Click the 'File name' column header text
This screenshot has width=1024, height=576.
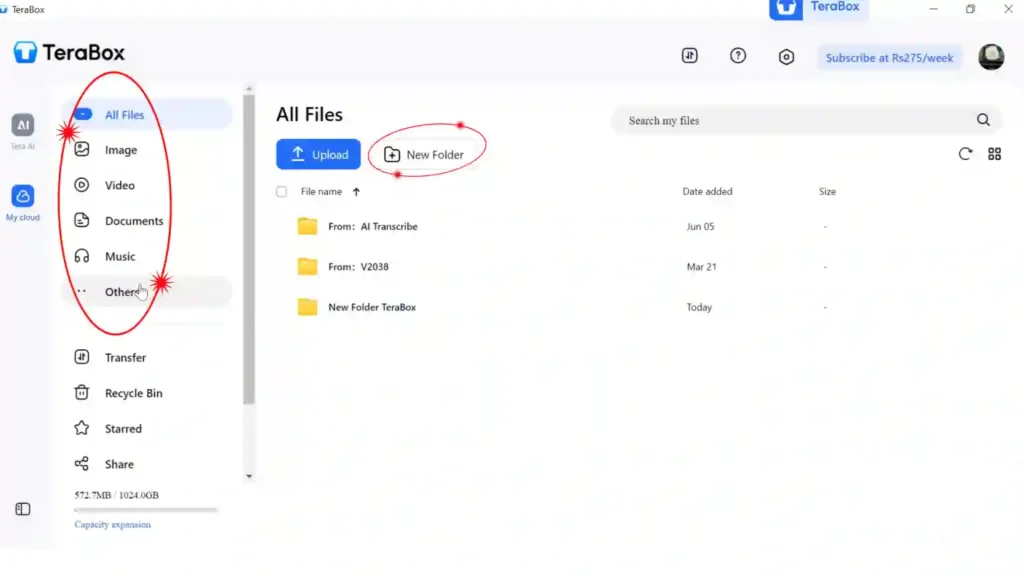pos(321,191)
